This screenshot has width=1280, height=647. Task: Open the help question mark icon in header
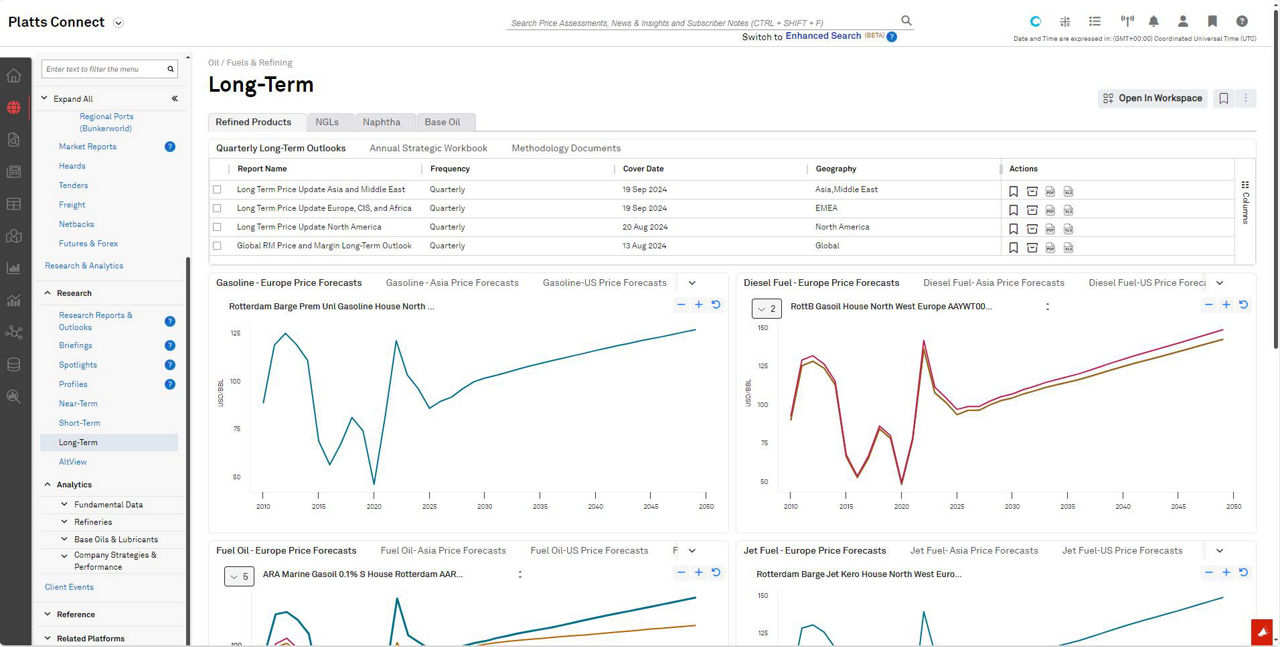coord(1241,21)
